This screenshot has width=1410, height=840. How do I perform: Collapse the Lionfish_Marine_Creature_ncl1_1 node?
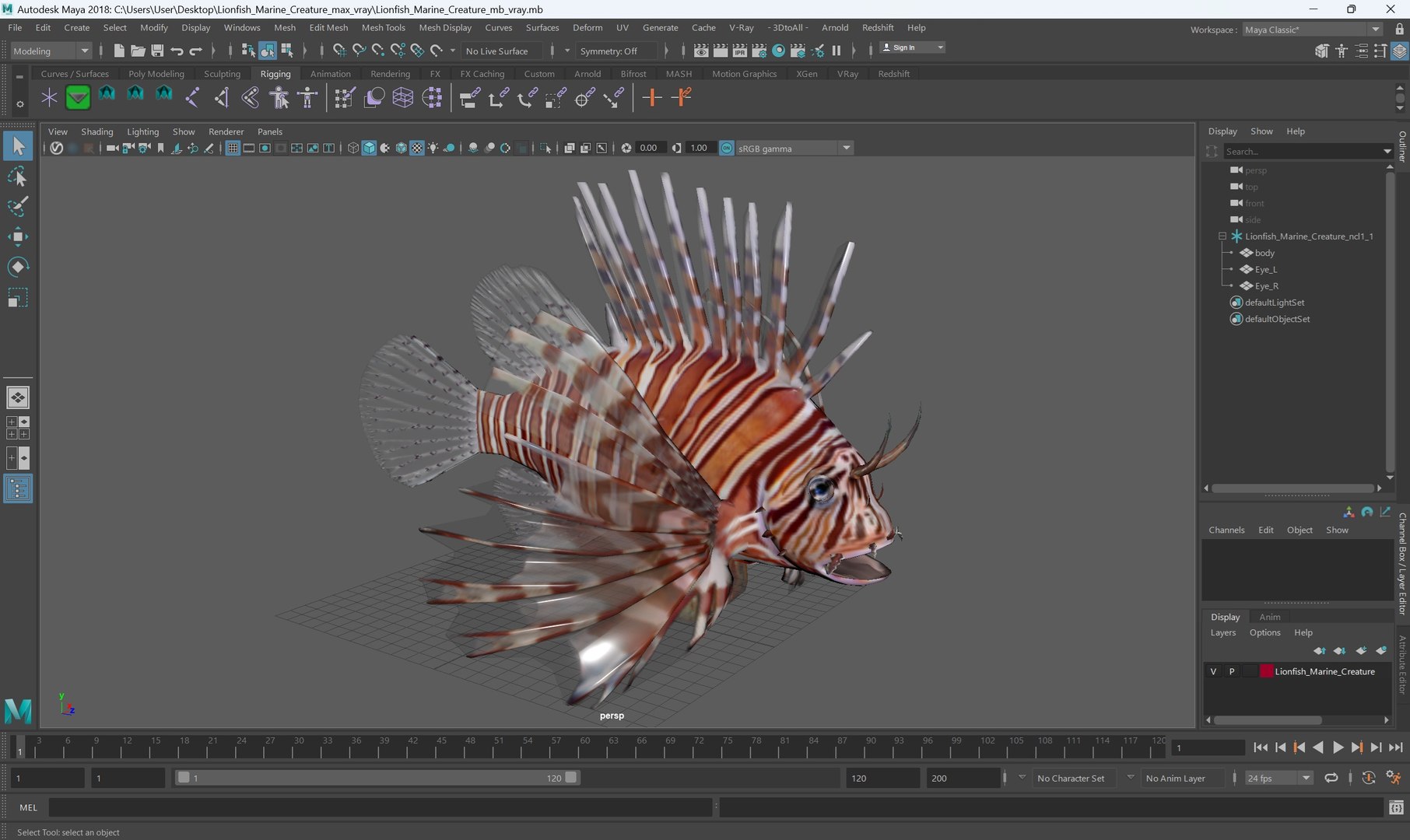(x=1222, y=236)
